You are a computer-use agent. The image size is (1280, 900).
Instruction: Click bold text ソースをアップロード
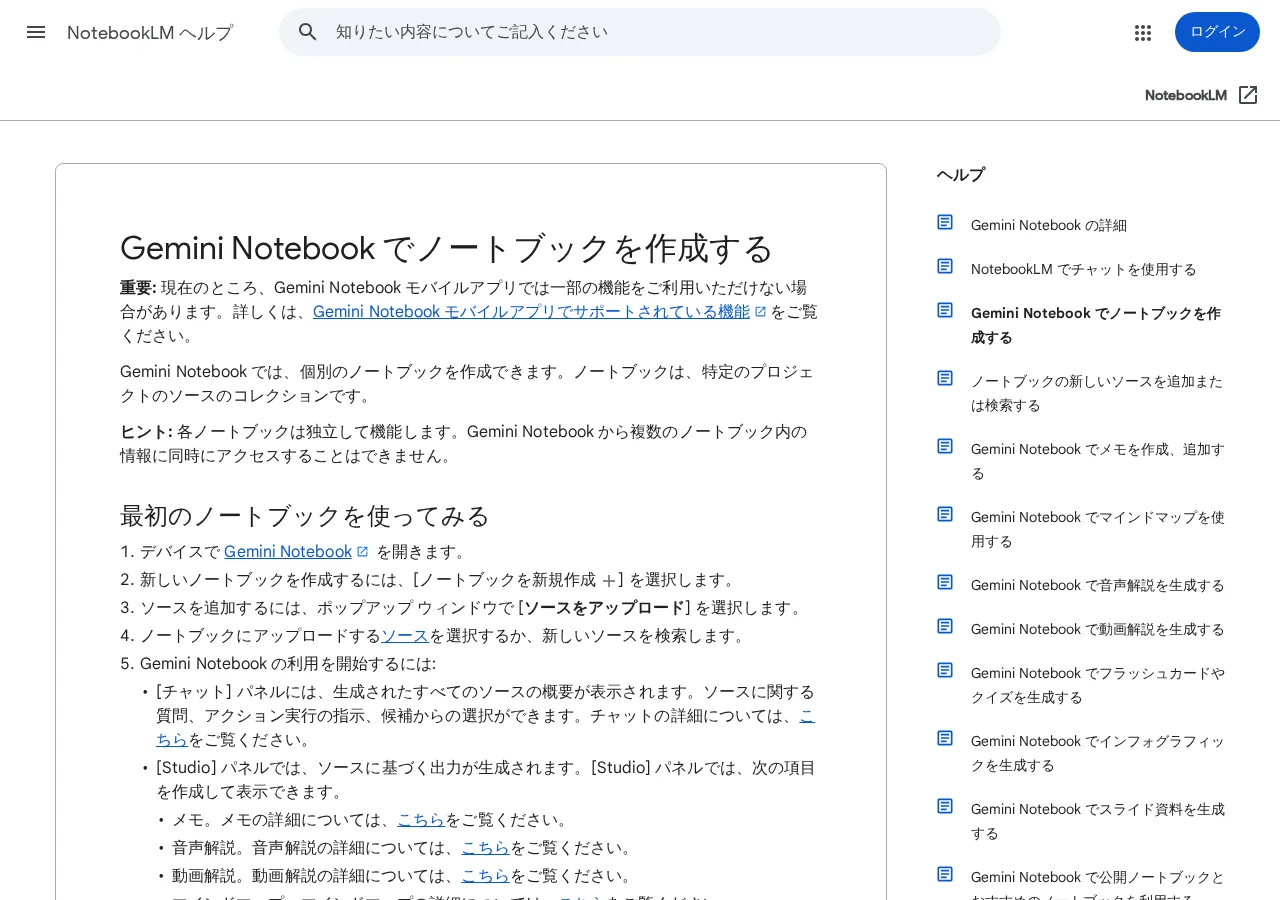pyautogui.click(x=604, y=607)
